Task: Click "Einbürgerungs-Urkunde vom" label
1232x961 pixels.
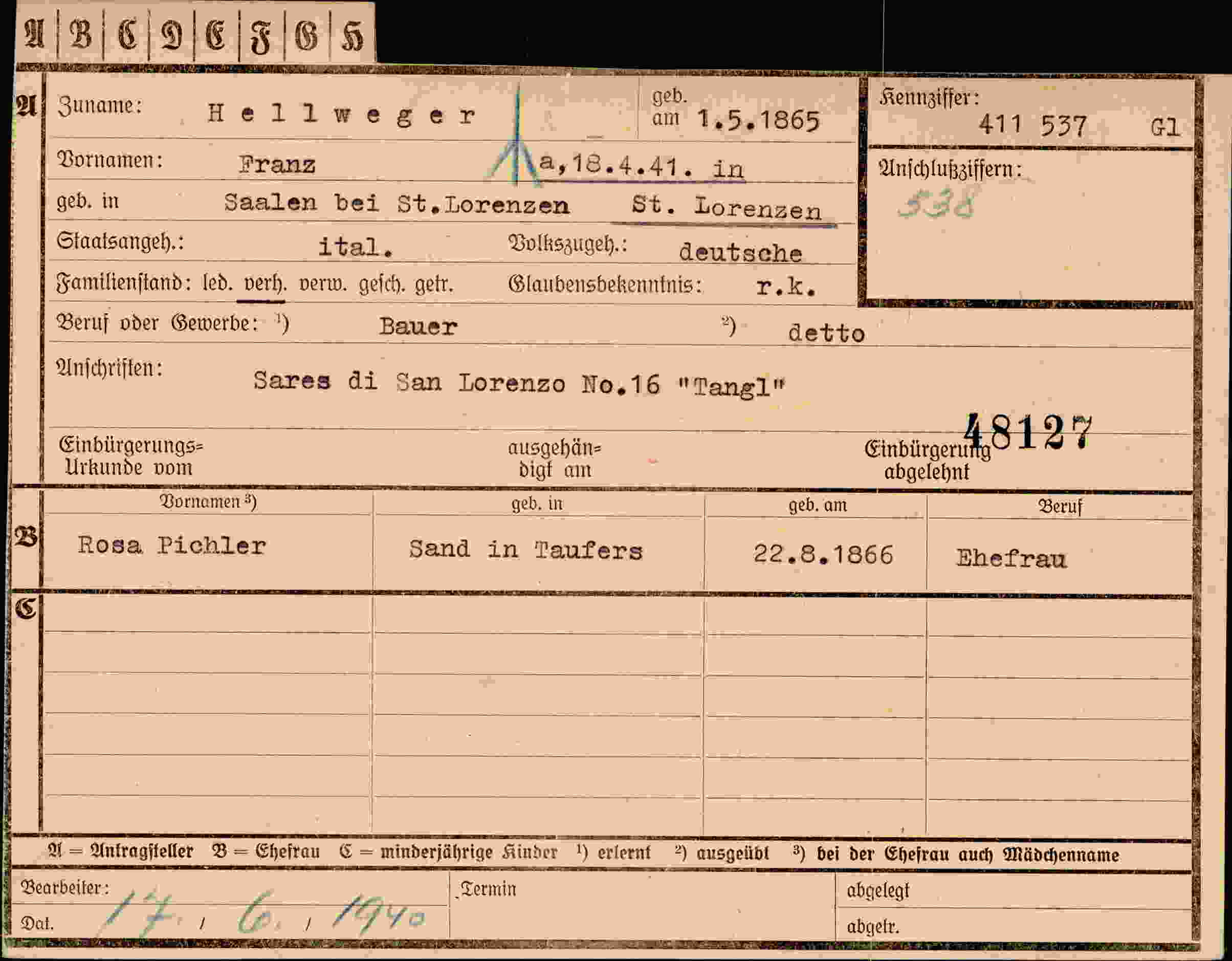Action: click(x=130, y=456)
